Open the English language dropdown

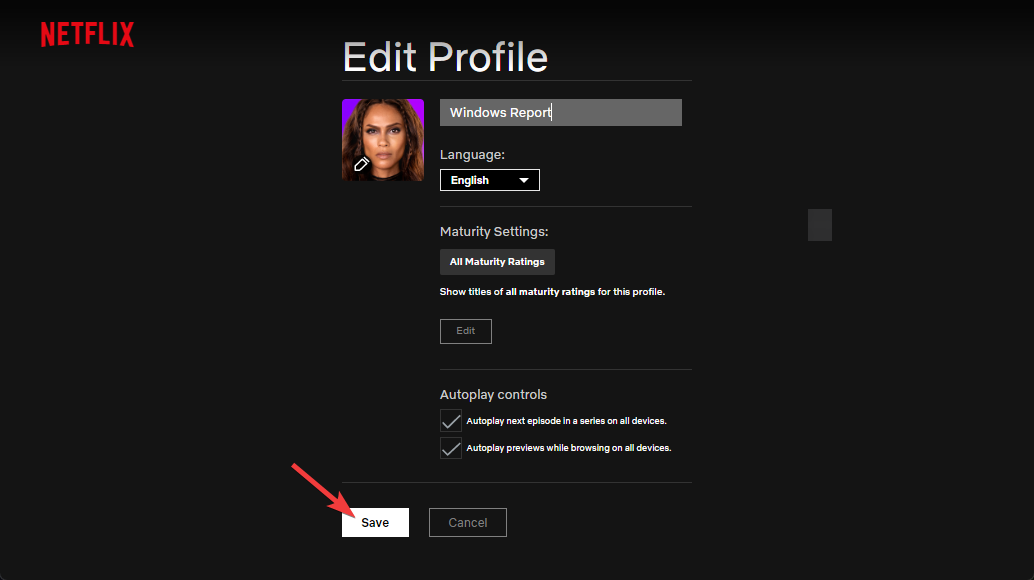coord(489,180)
